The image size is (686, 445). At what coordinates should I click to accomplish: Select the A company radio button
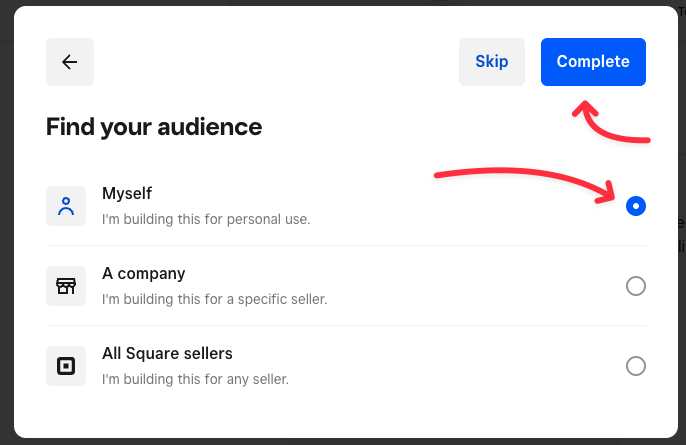635,286
